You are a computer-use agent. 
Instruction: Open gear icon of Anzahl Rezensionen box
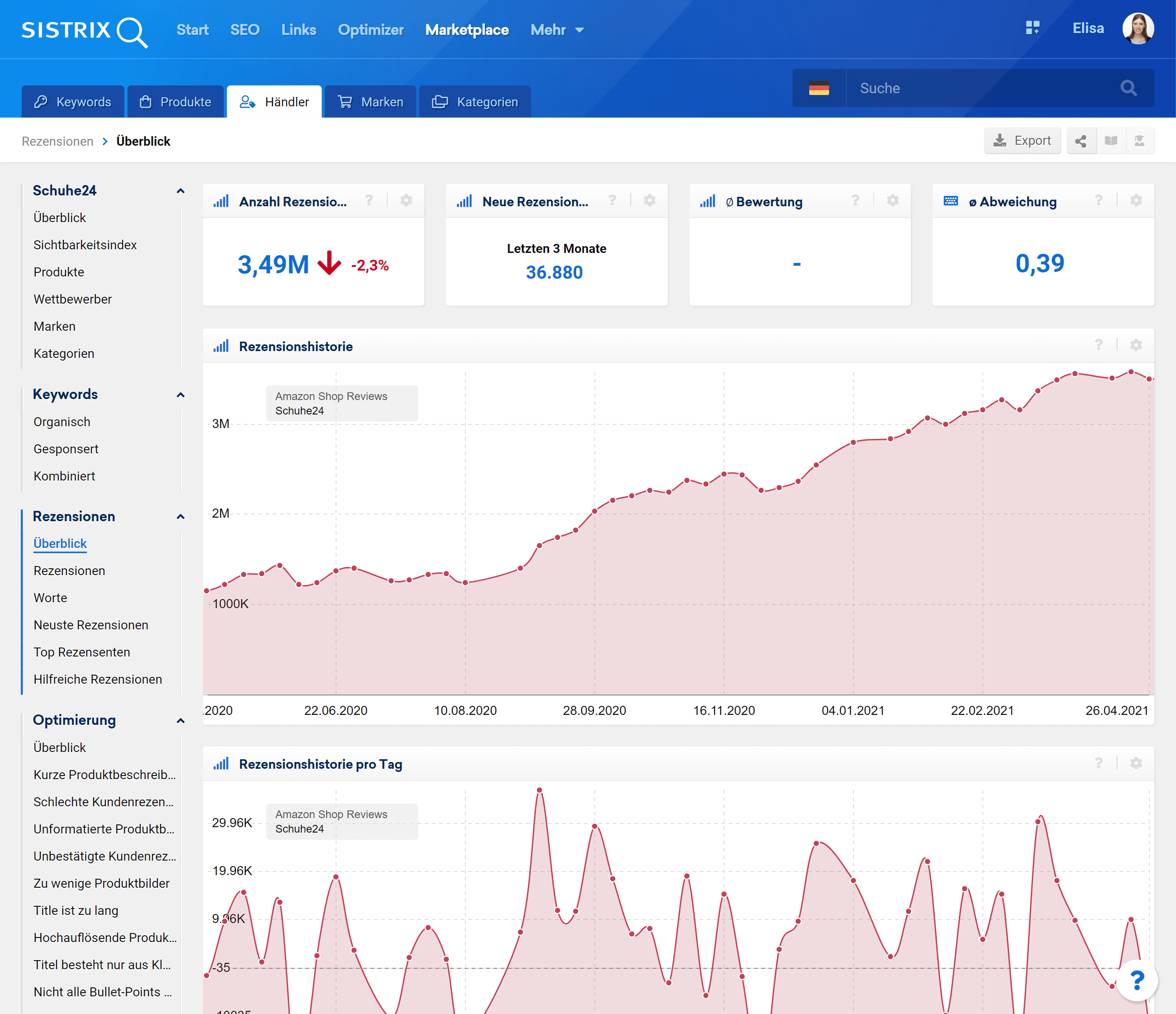[x=406, y=200]
